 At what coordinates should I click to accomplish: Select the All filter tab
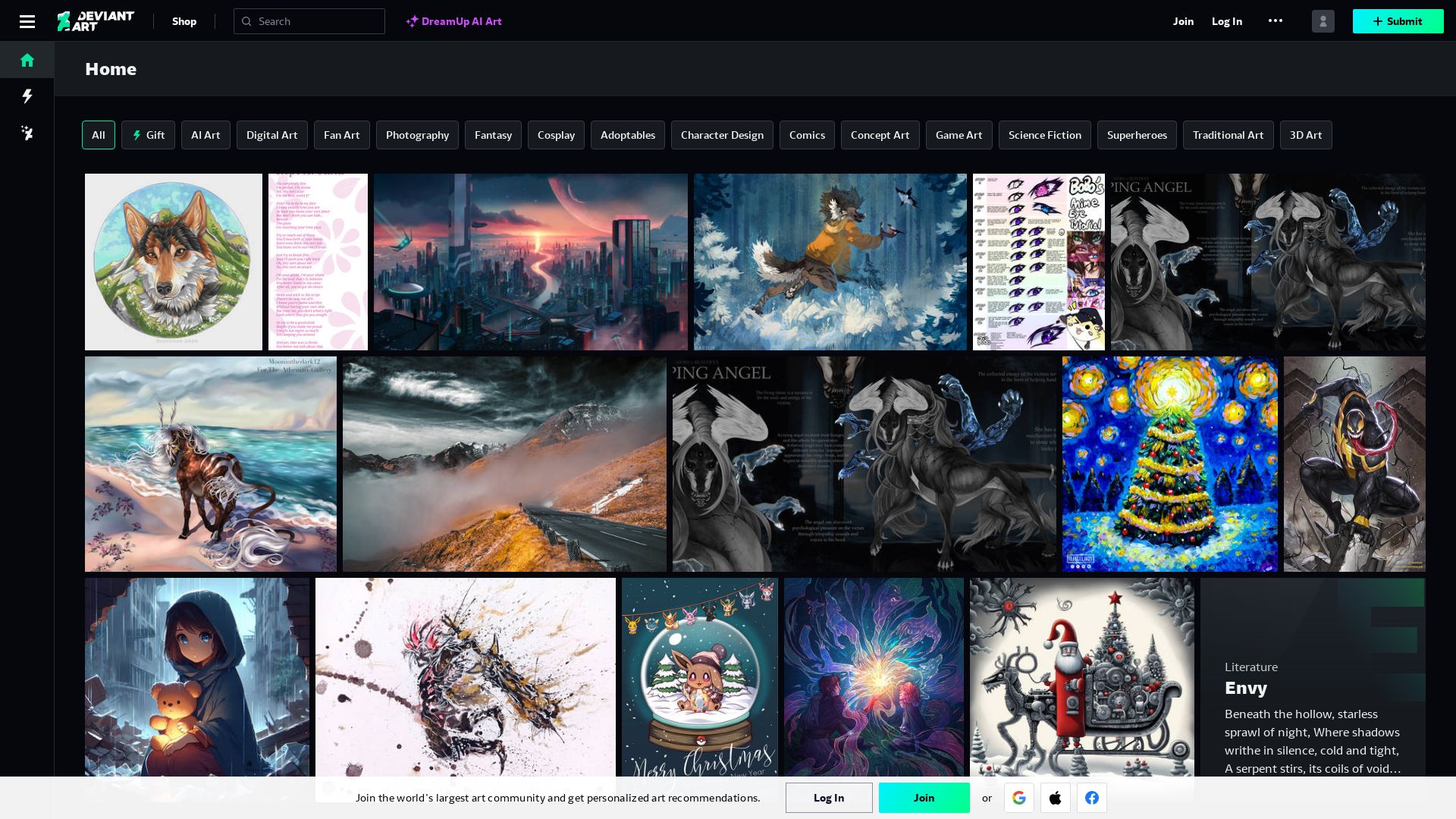point(98,134)
